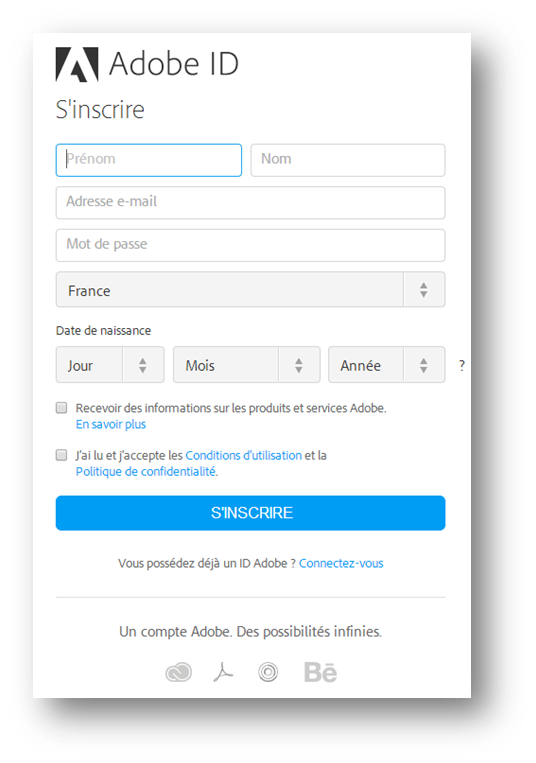
Task: Click the question mark help icon
Action: pos(462,365)
